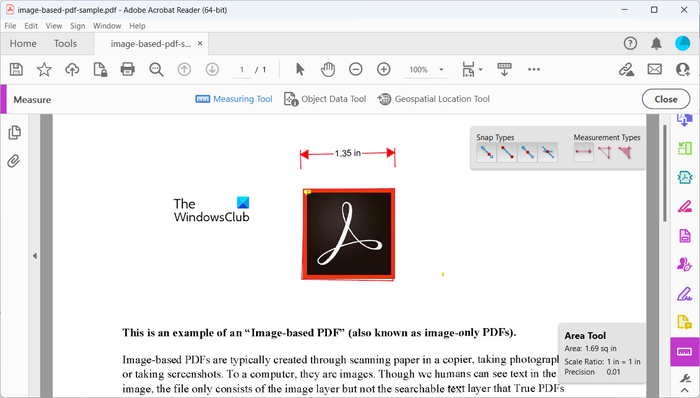Click the share with others person icon
The height and width of the screenshot is (398, 700).
(683, 69)
